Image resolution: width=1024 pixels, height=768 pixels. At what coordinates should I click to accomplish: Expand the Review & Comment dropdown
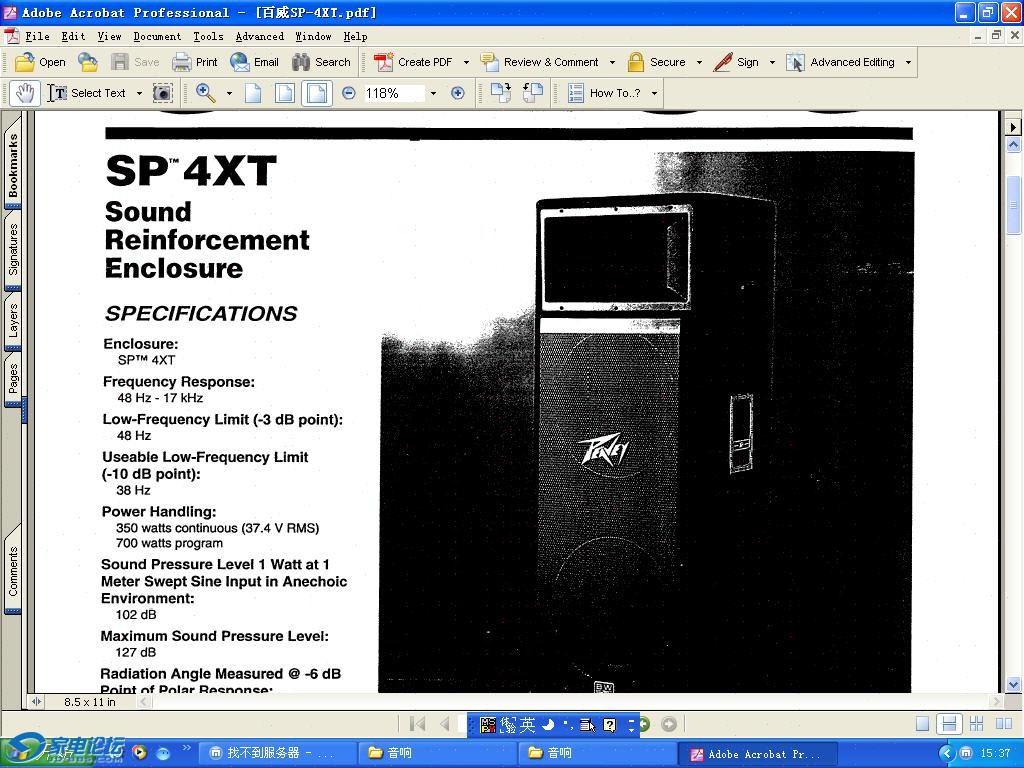(612, 62)
